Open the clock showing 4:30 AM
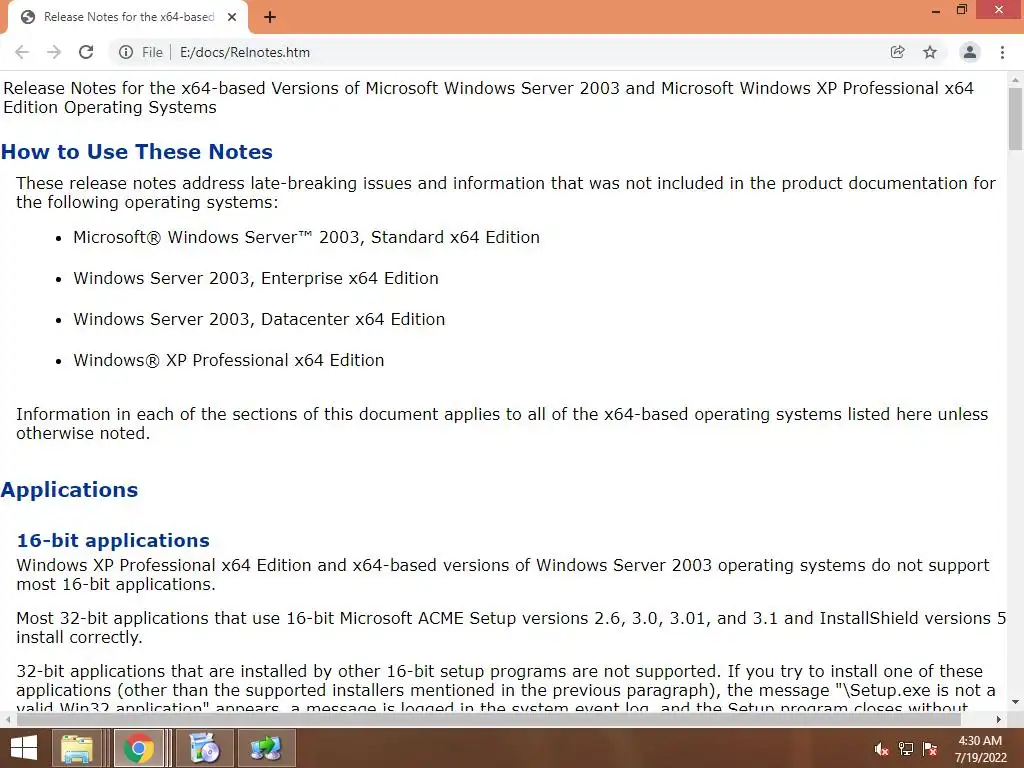This screenshot has width=1024, height=768. click(x=980, y=749)
